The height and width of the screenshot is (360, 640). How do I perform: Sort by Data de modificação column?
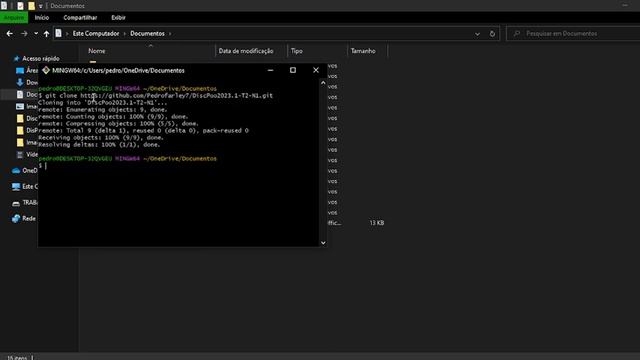coord(246,51)
